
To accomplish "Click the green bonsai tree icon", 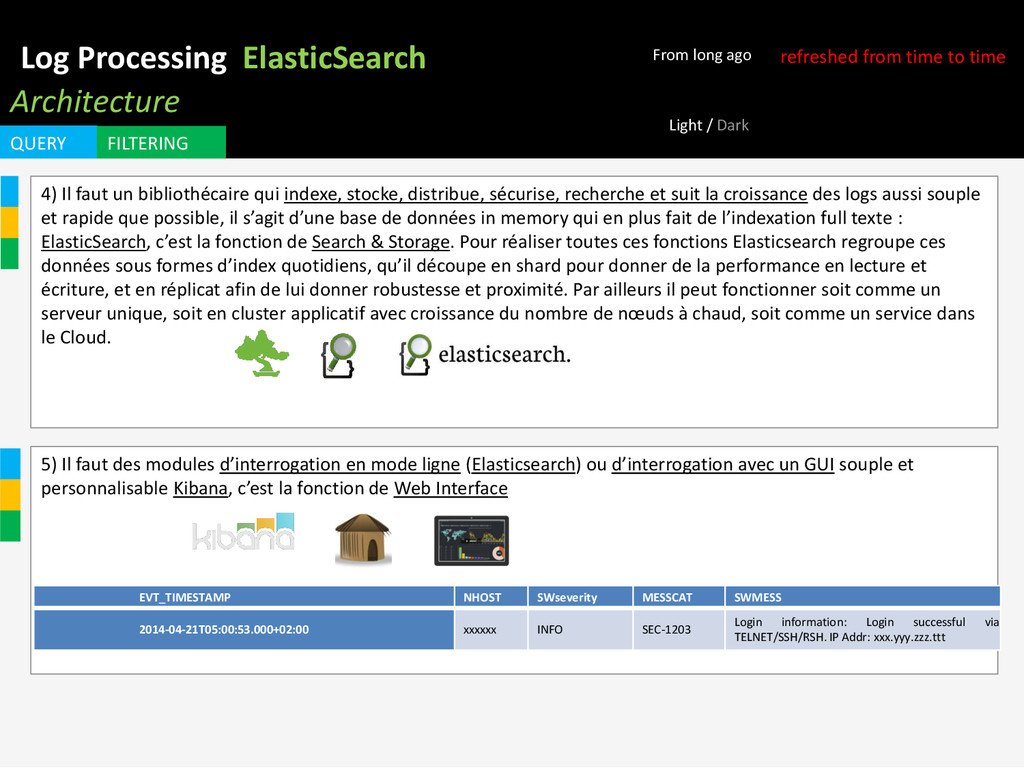I will (x=262, y=353).
